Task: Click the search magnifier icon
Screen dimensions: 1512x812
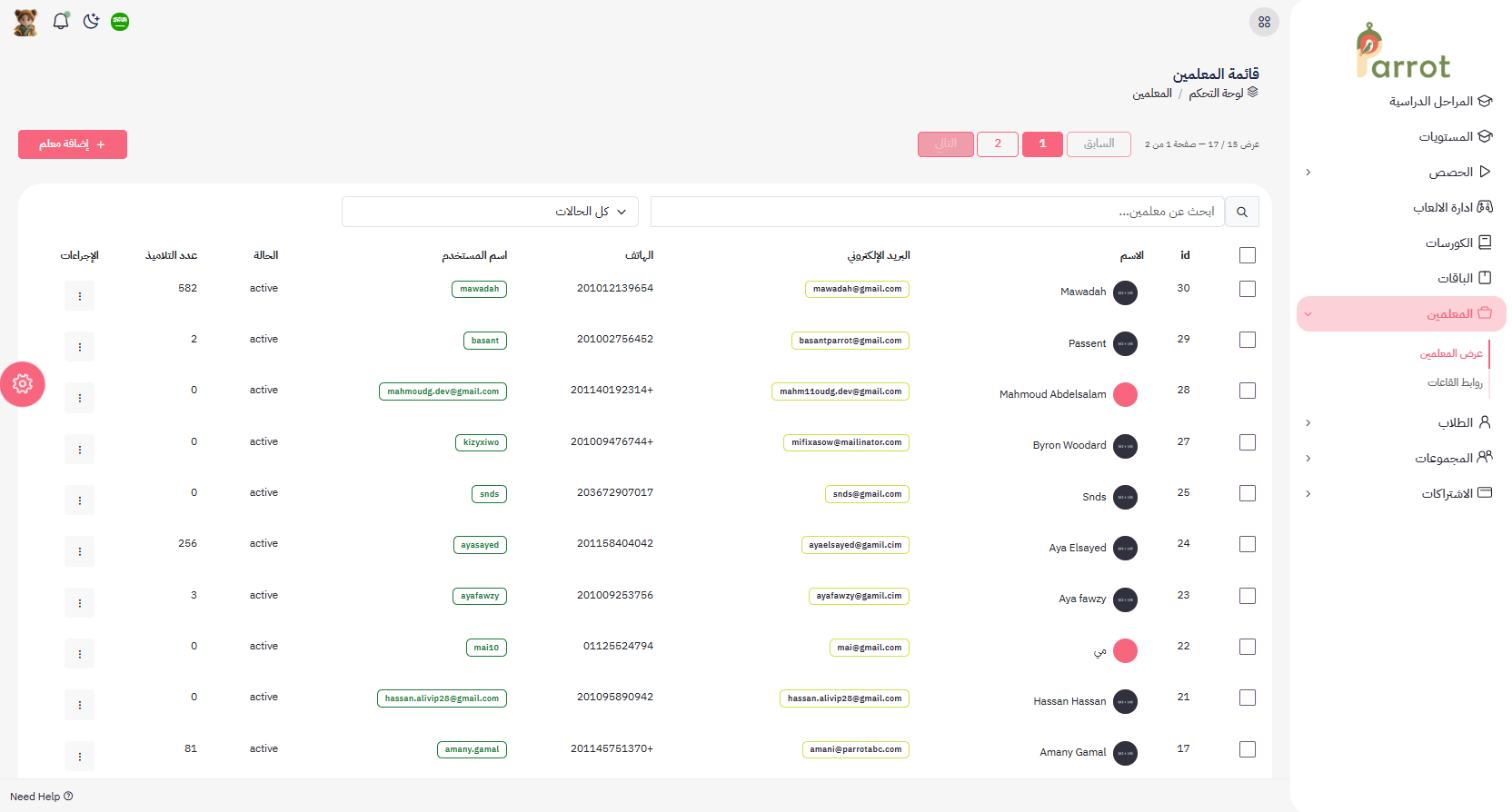Action: click(1241, 212)
